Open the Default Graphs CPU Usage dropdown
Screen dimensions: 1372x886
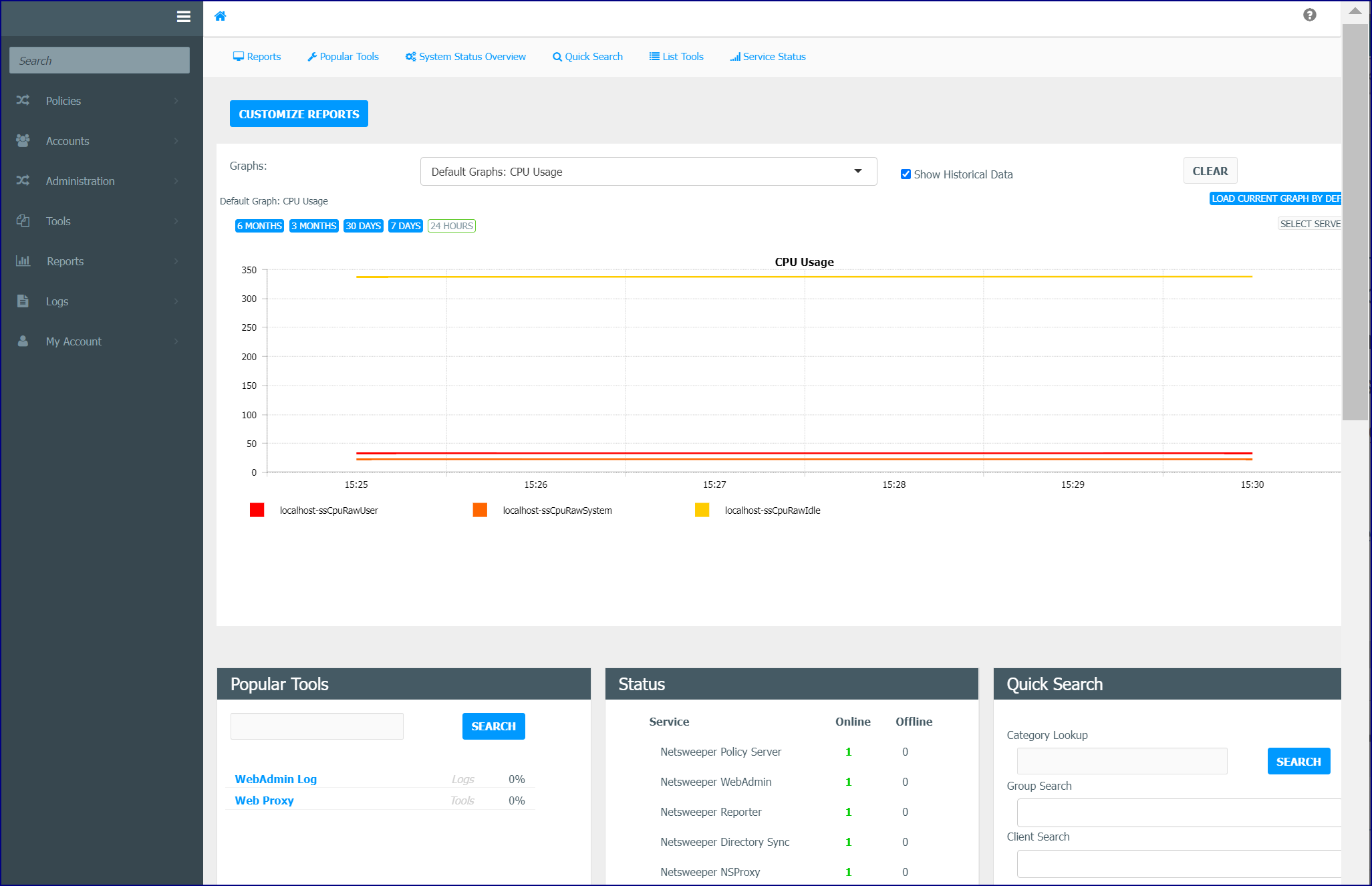648,172
